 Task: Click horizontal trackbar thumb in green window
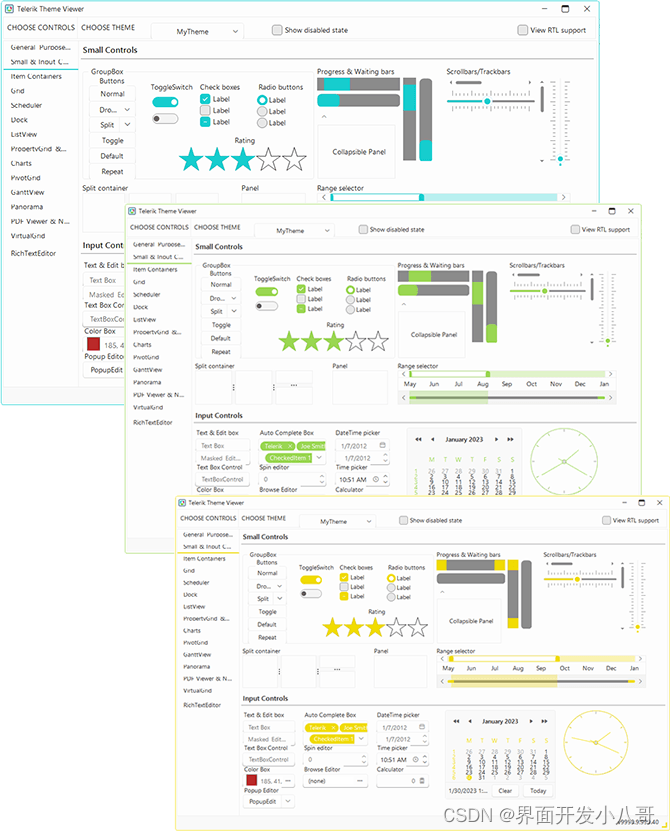(544, 291)
